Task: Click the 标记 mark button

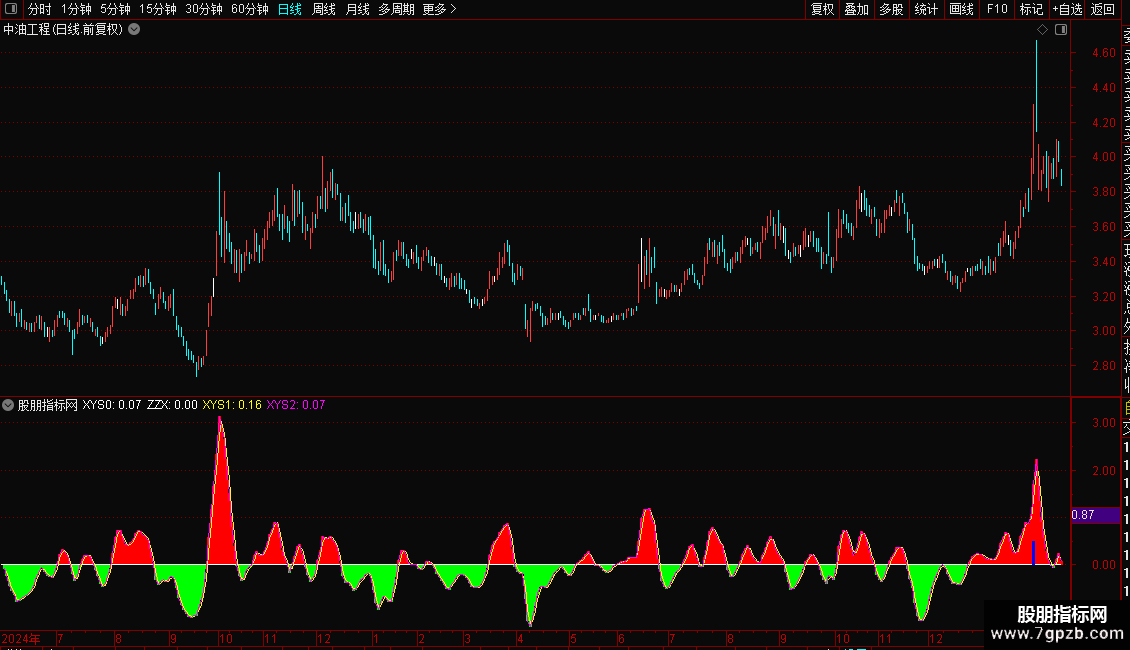Action: pos(1031,9)
